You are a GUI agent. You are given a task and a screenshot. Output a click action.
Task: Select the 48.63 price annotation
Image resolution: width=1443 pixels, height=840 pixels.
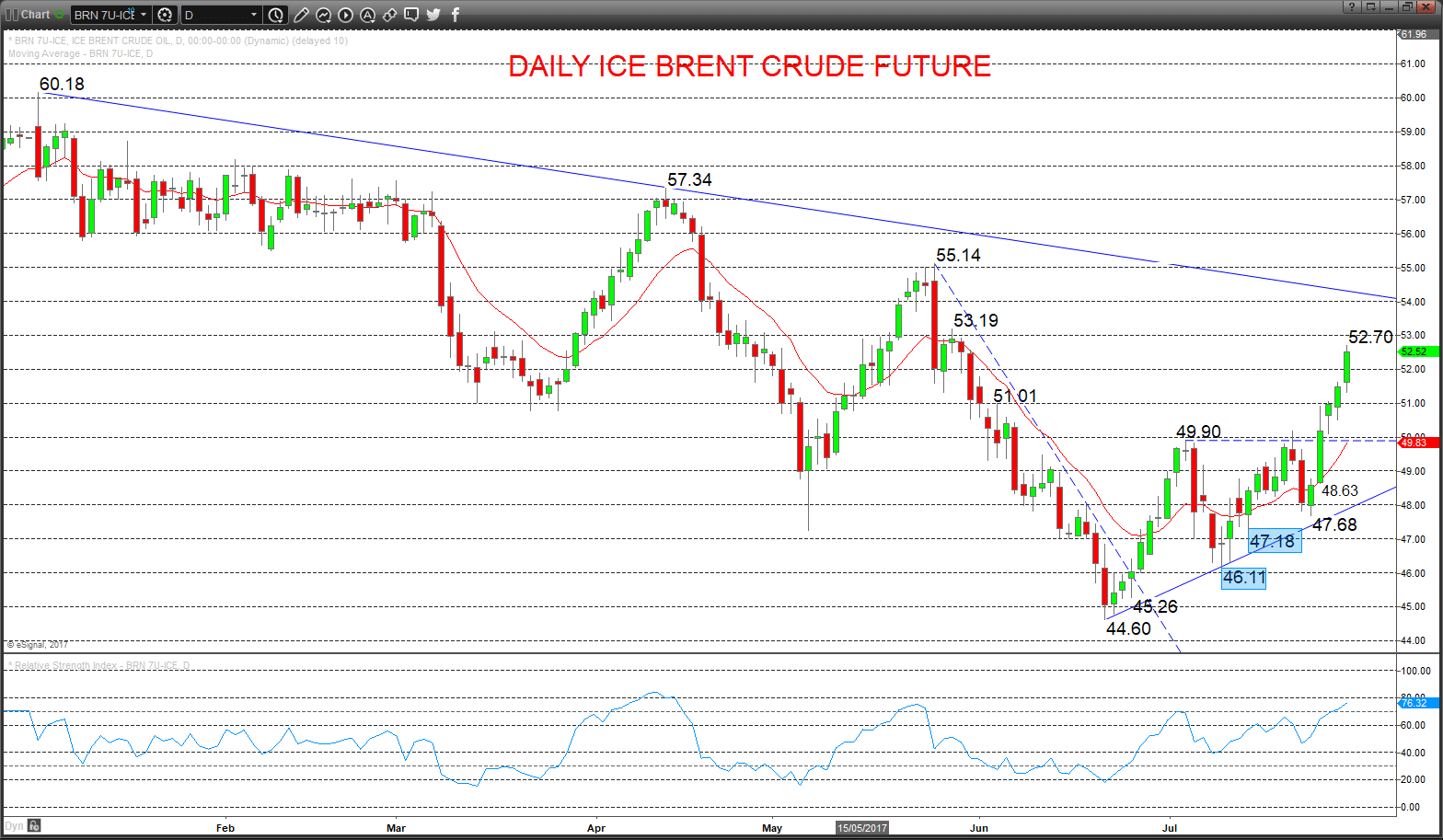(x=1340, y=490)
